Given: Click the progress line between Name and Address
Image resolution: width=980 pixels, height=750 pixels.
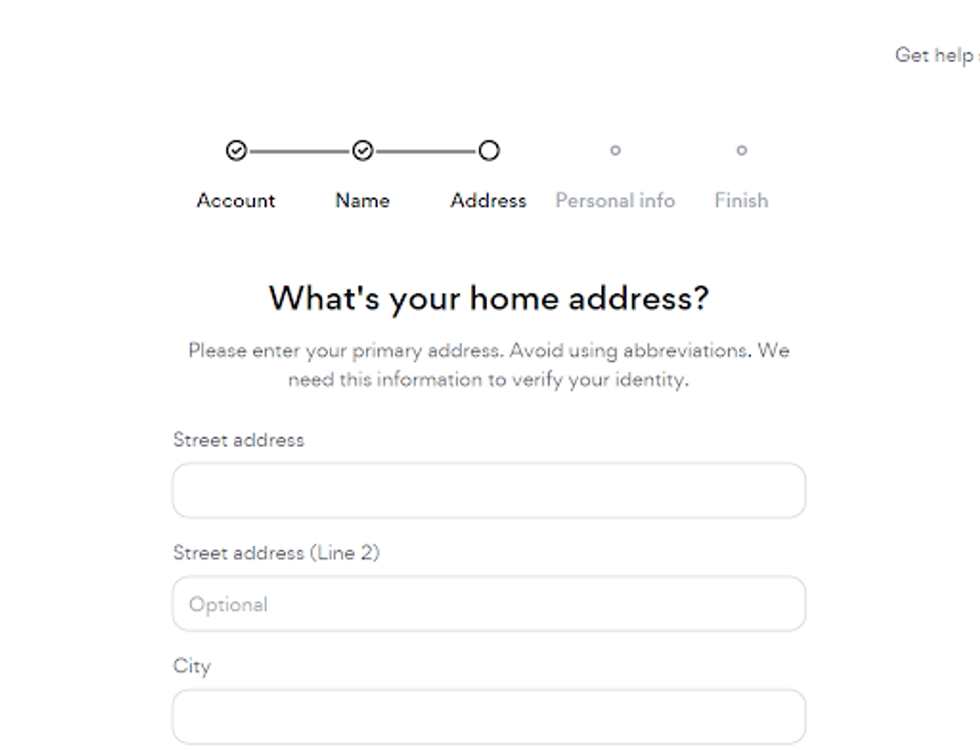Looking at the screenshot, I should 425,151.
